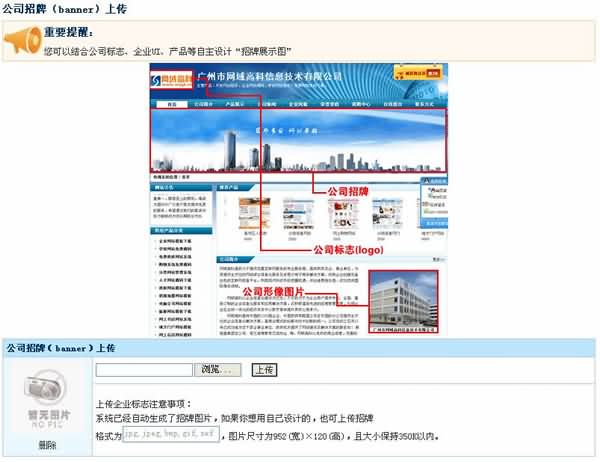The width and height of the screenshot is (600, 462).
Task: Click the 浏览... browse button
Action: pos(220,370)
